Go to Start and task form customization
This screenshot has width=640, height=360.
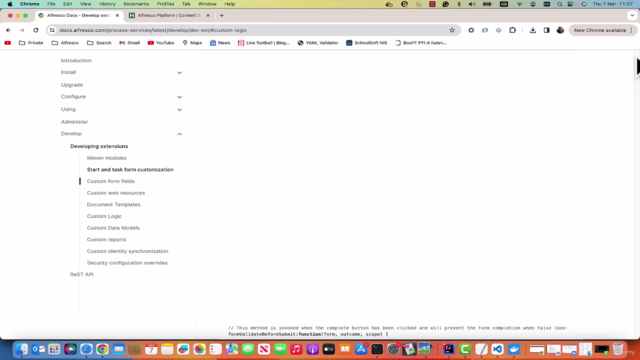(130, 169)
